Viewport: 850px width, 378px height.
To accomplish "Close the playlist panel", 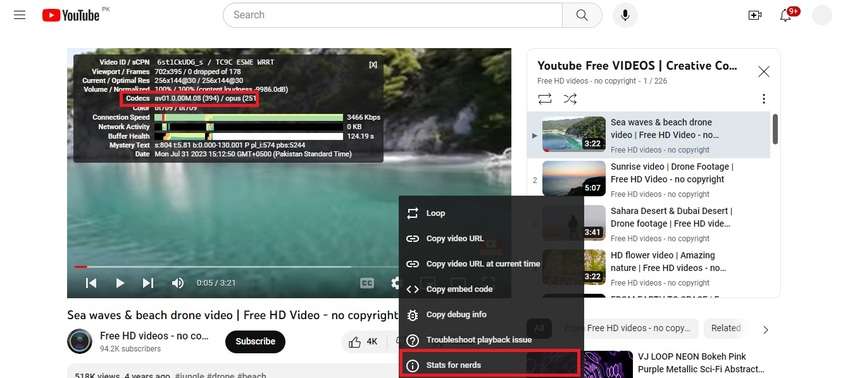I will (764, 71).
